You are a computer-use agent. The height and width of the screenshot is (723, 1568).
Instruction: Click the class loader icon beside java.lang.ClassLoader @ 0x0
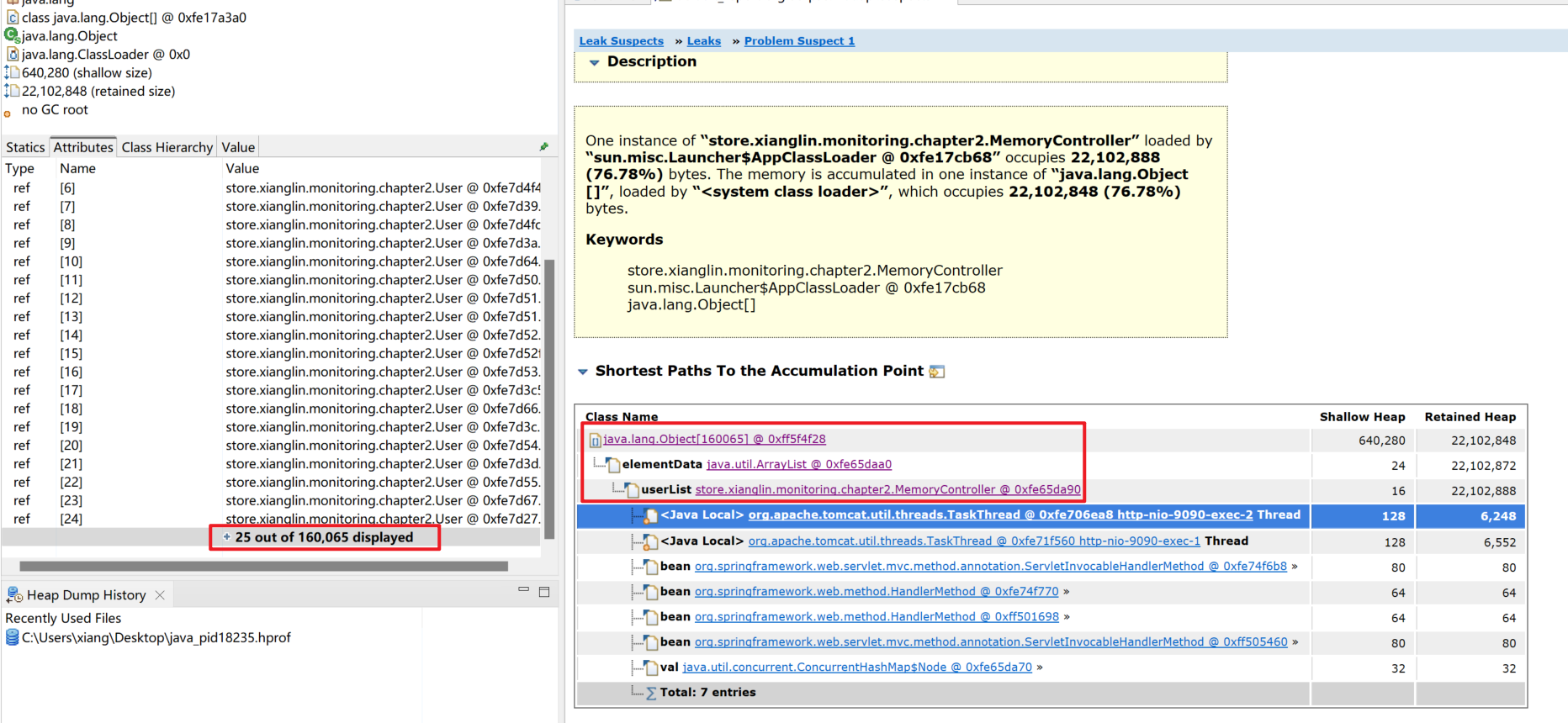tap(12, 54)
